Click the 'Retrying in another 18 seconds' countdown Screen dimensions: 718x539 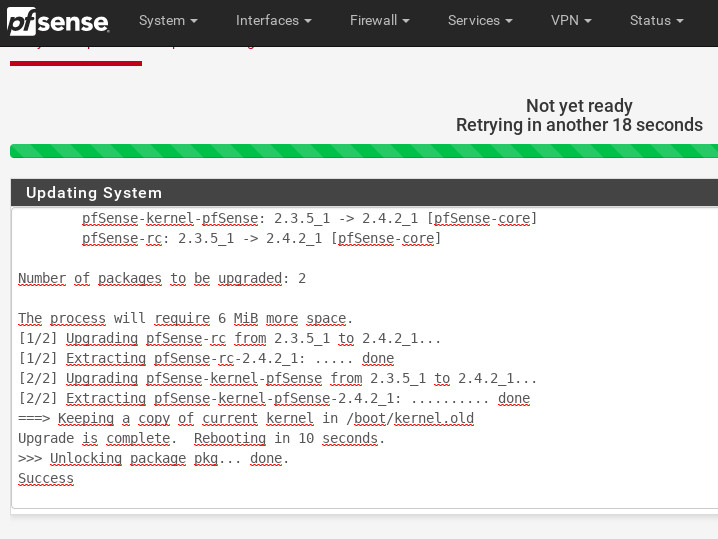pyautogui.click(x=579, y=125)
